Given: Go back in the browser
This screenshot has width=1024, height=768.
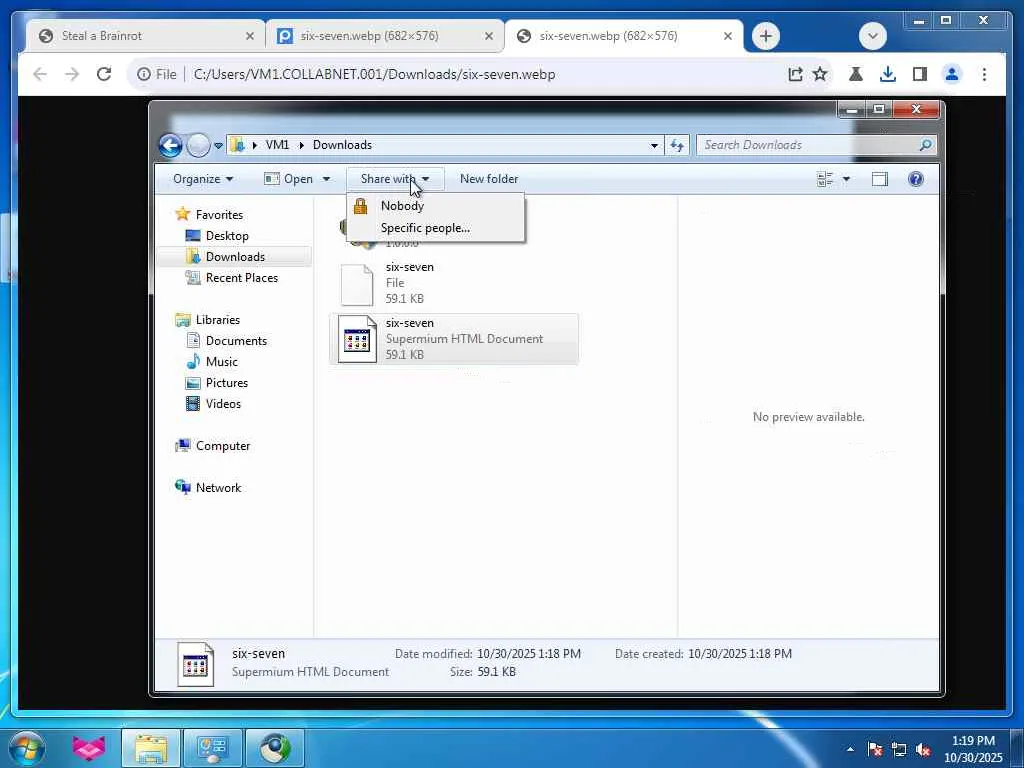Looking at the screenshot, I should 40,74.
